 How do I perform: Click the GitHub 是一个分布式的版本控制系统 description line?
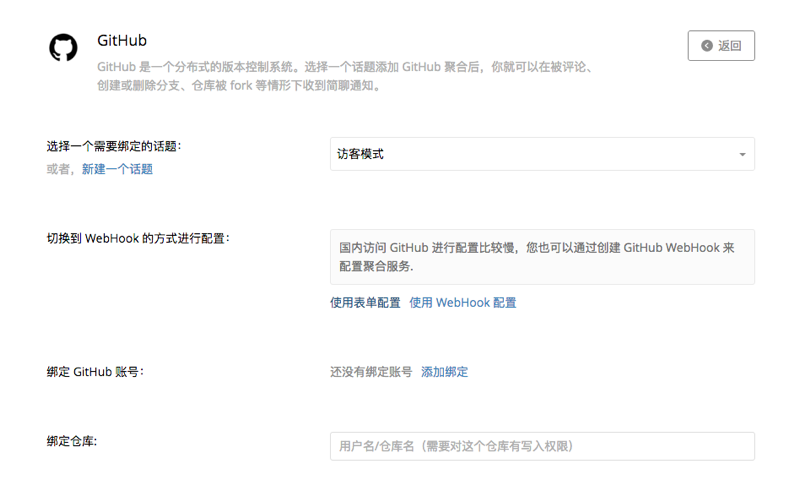(x=346, y=67)
